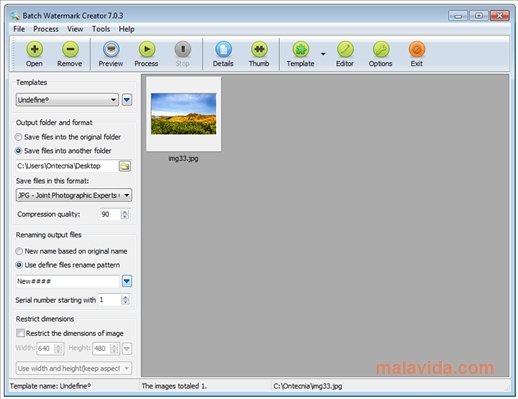Open the File menu
518x399 pixels.
coord(19,29)
